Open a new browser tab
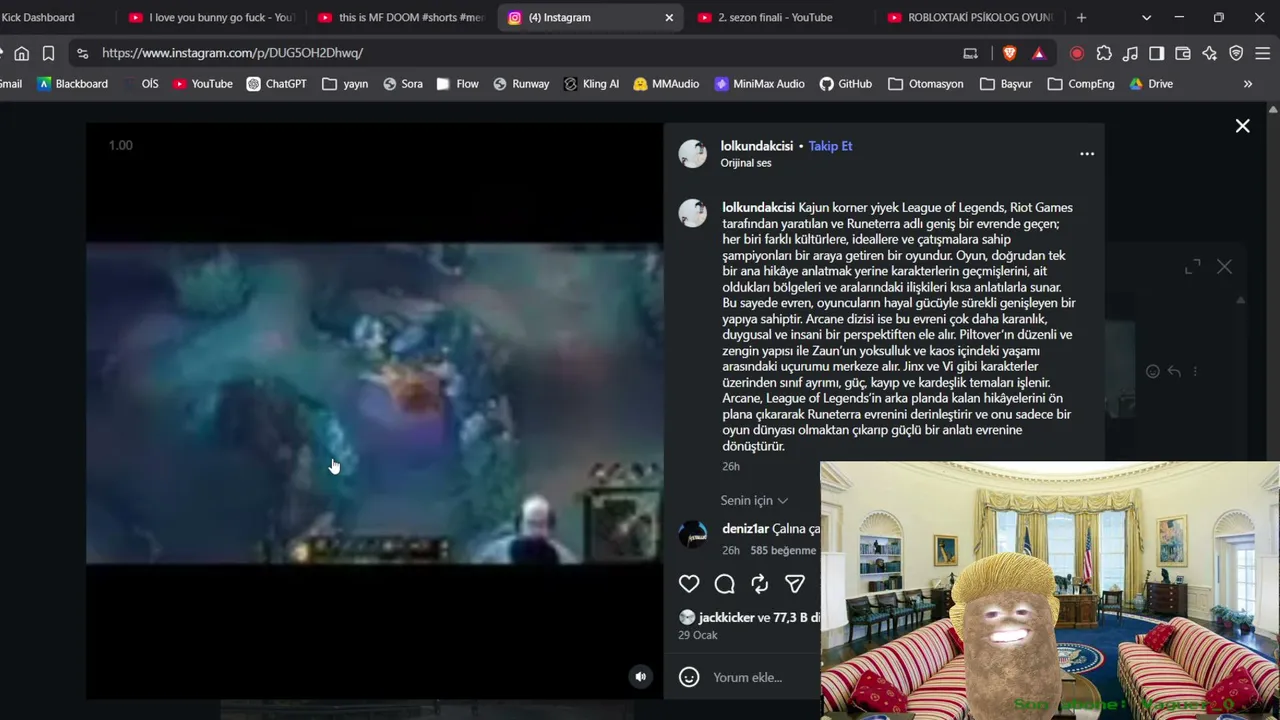 pos(1081,17)
